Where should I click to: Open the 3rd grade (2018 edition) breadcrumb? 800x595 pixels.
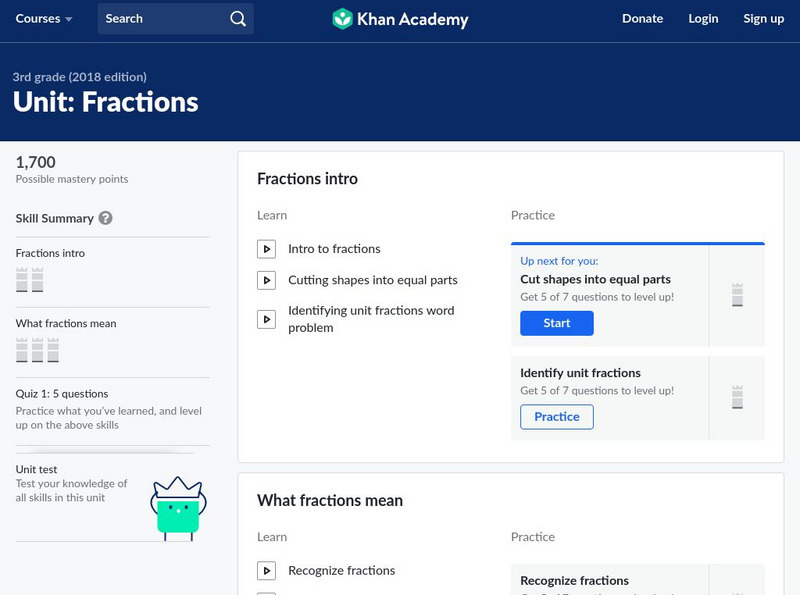(x=80, y=77)
